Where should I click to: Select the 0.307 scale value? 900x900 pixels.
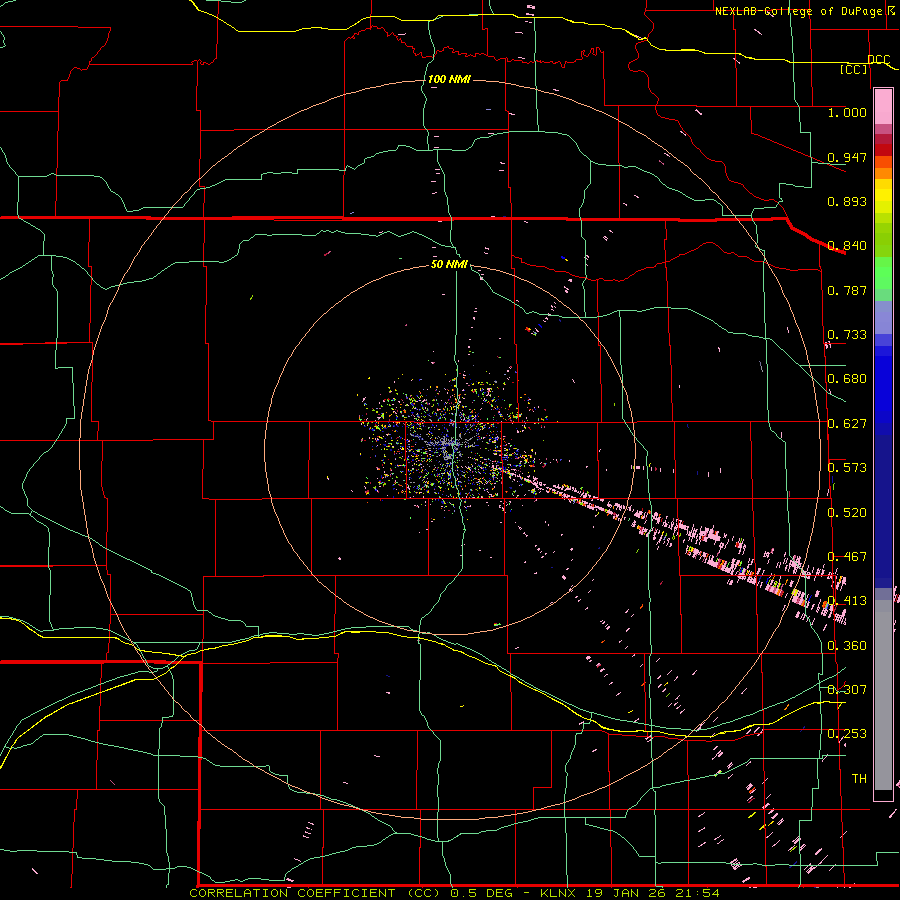point(847,689)
